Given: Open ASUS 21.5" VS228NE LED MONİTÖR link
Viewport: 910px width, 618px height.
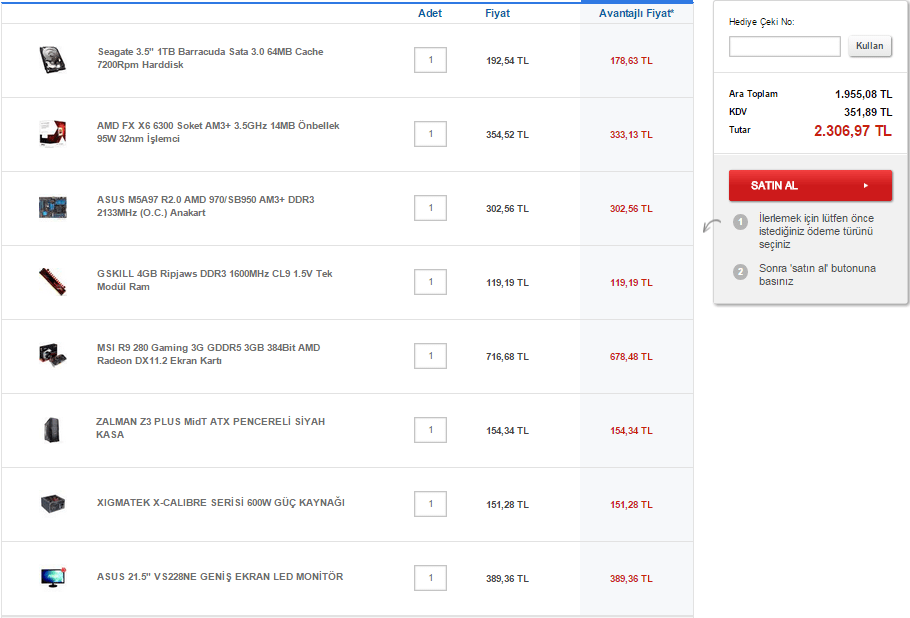Looking at the screenshot, I should (220, 577).
